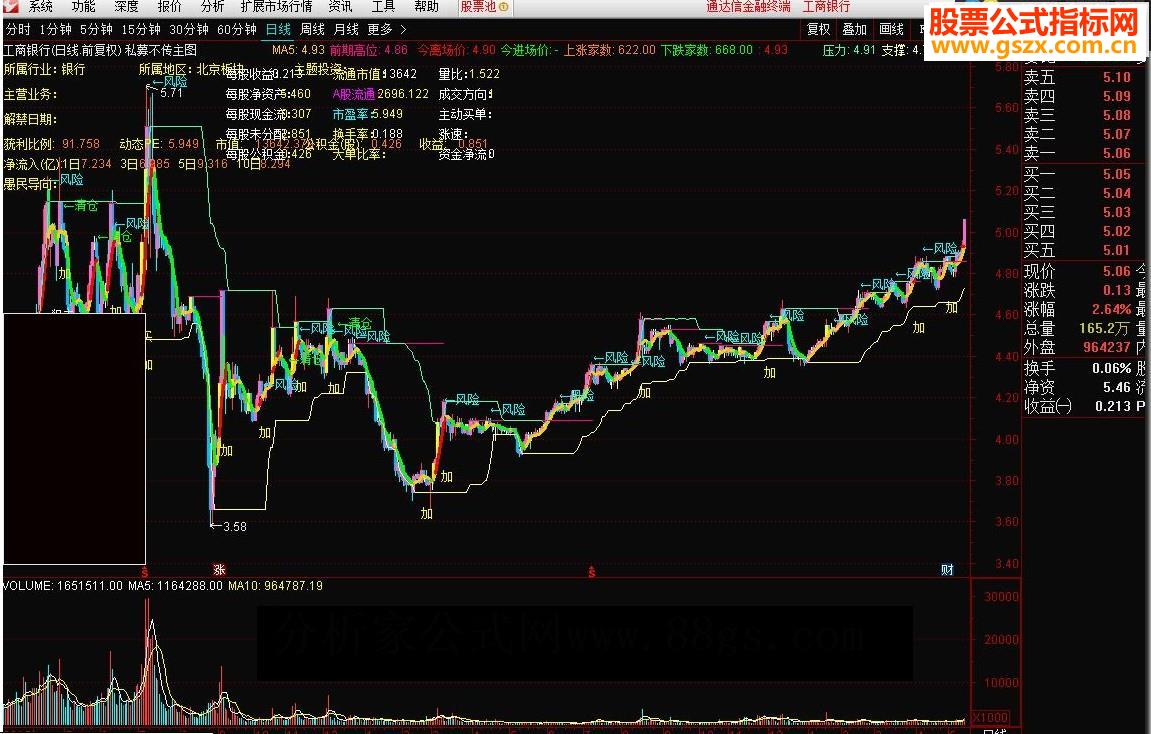
Task: Open the 工具 menu
Action: [x=383, y=7]
